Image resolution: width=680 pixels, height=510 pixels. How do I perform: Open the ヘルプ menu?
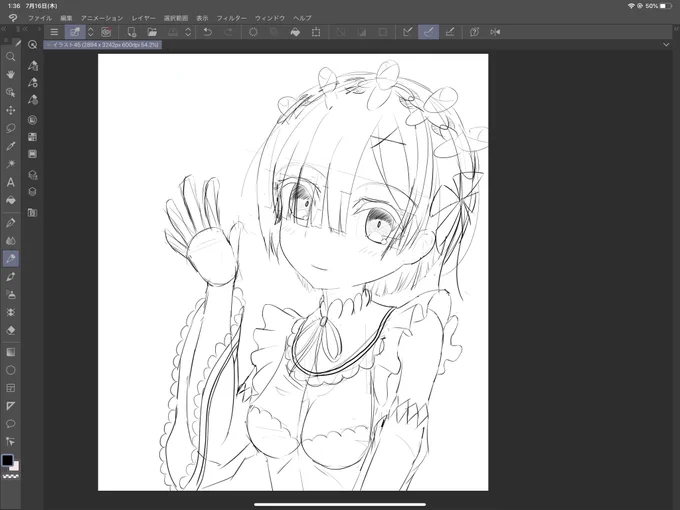(x=302, y=18)
